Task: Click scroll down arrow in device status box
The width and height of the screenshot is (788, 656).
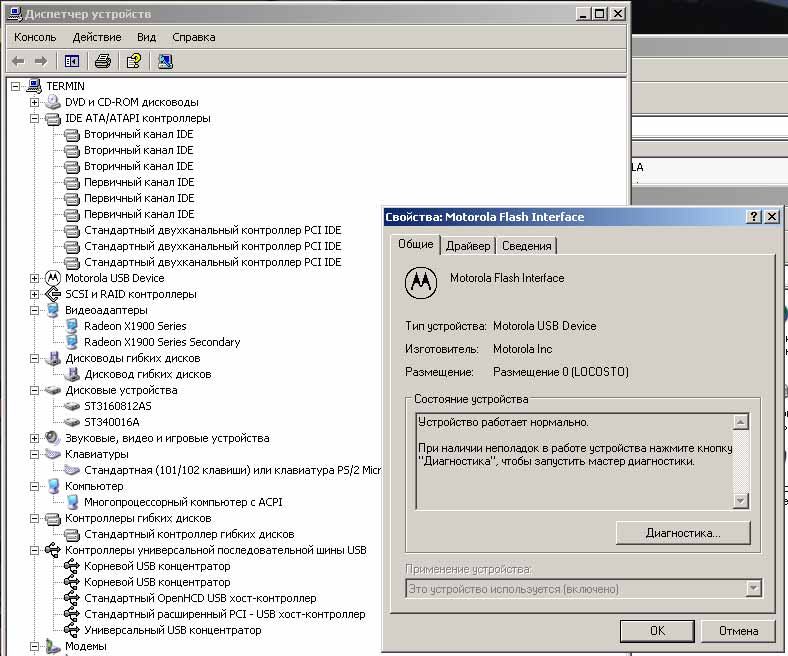Action: point(740,500)
